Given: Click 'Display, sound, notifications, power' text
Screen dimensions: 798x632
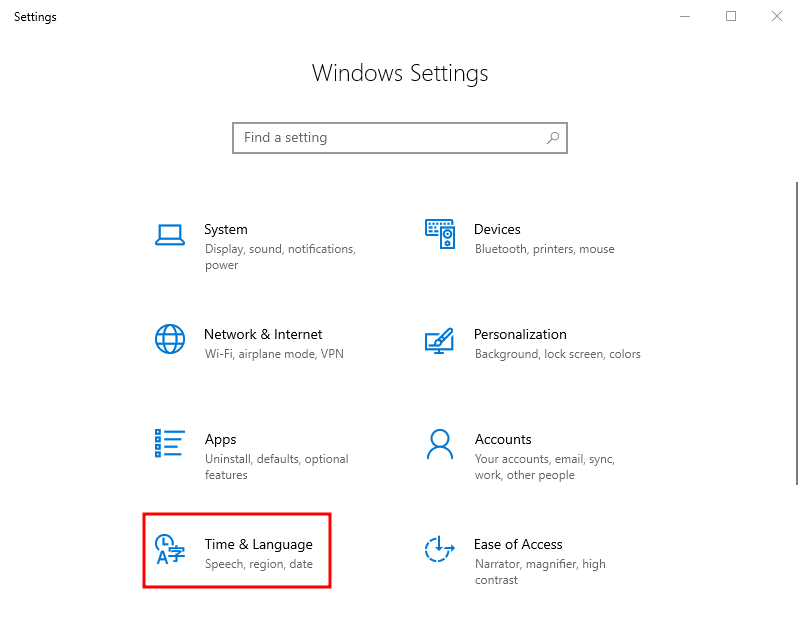Looking at the screenshot, I should click(280, 257).
